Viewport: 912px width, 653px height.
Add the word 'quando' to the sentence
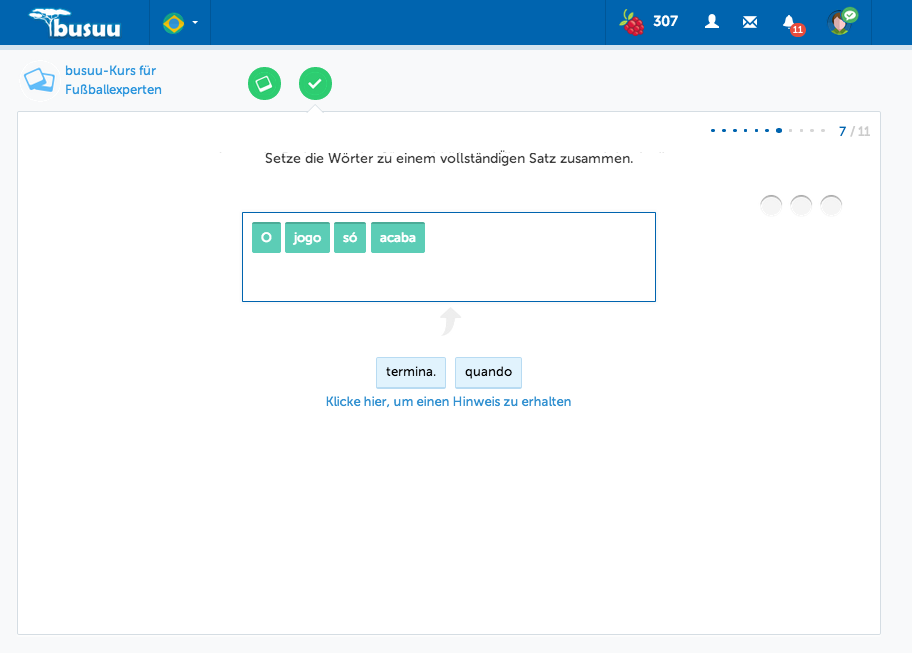(x=488, y=372)
